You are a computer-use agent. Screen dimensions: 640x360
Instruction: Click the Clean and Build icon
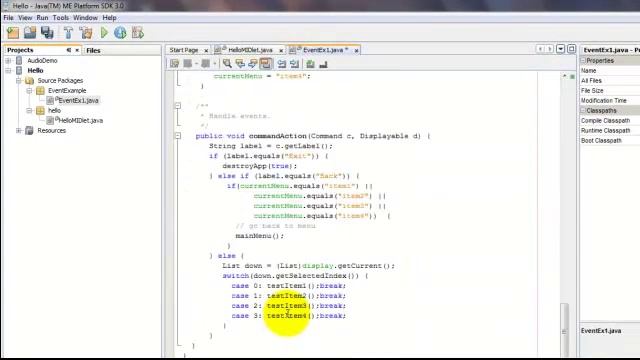click(x=86, y=33)
